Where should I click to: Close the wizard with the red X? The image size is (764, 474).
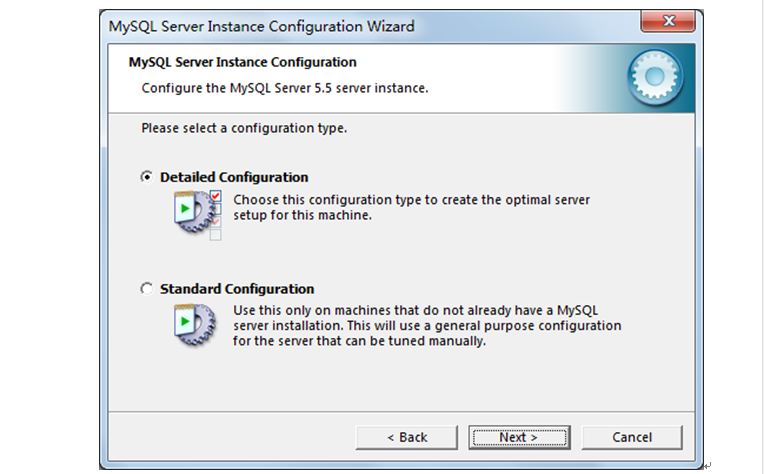pyautogui.click(x=668, y=21)
